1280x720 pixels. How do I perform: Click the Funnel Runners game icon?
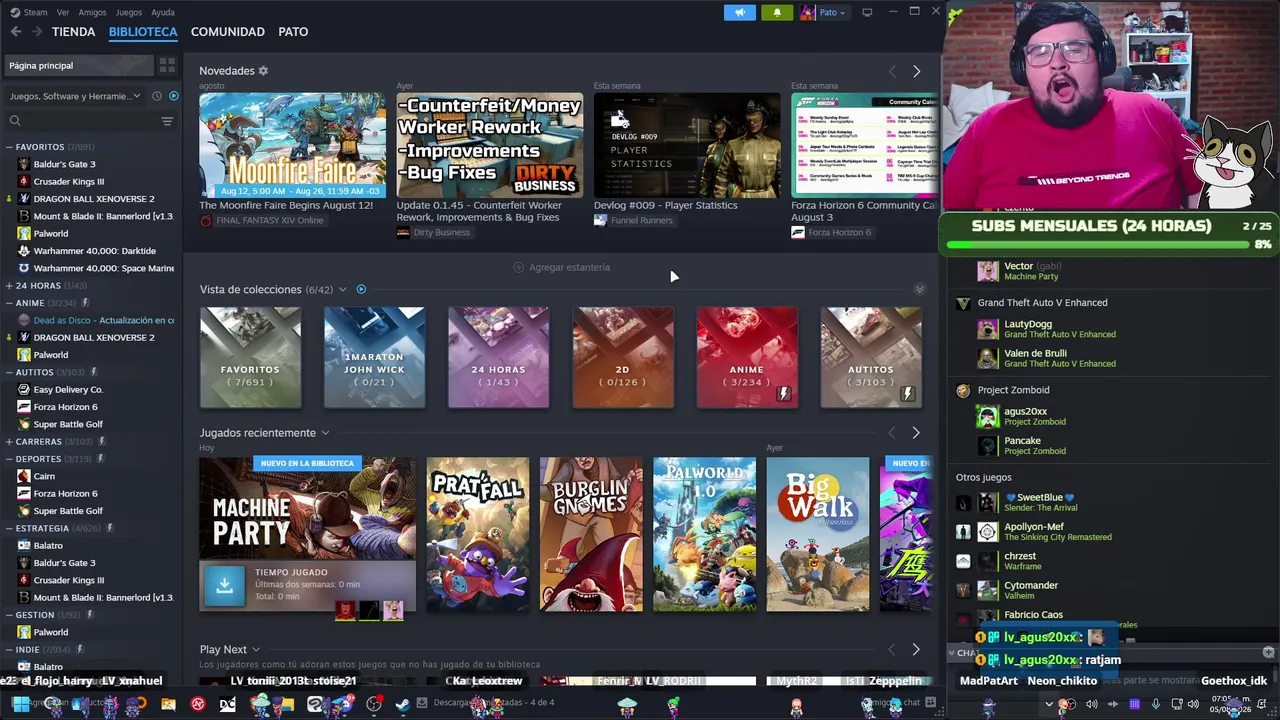(600, 220)
